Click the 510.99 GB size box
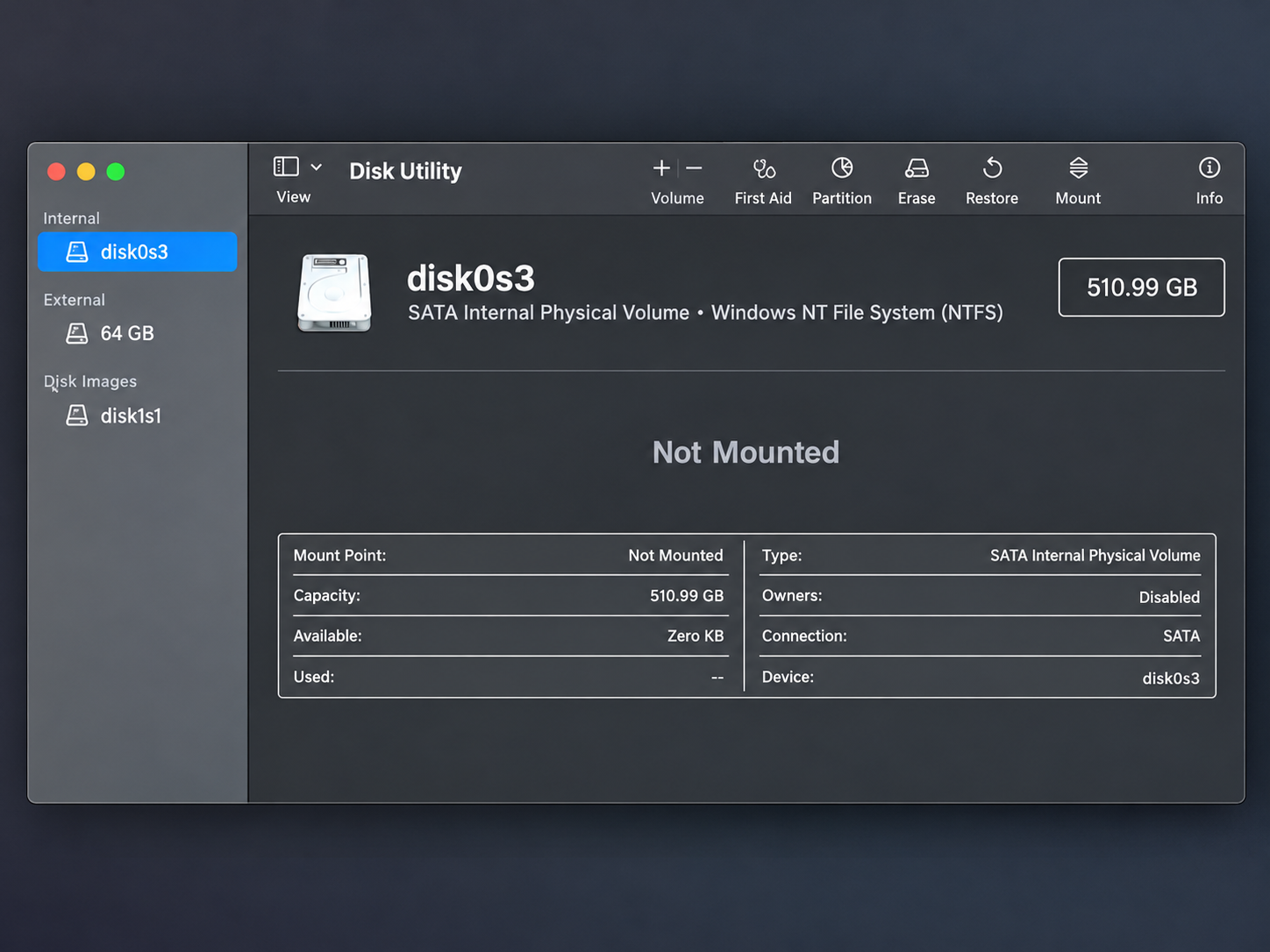This screenshot has width=1270, height=952. click(1141, 287)
